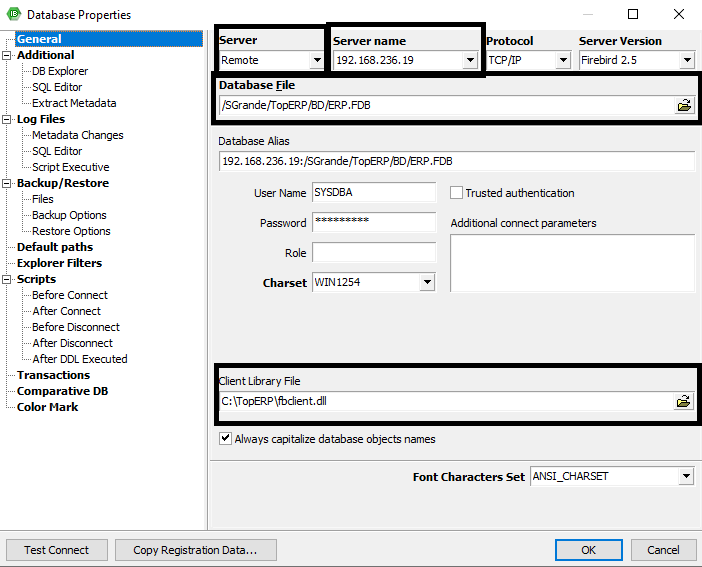Click the Client Library File browse icon

(684, 401)
